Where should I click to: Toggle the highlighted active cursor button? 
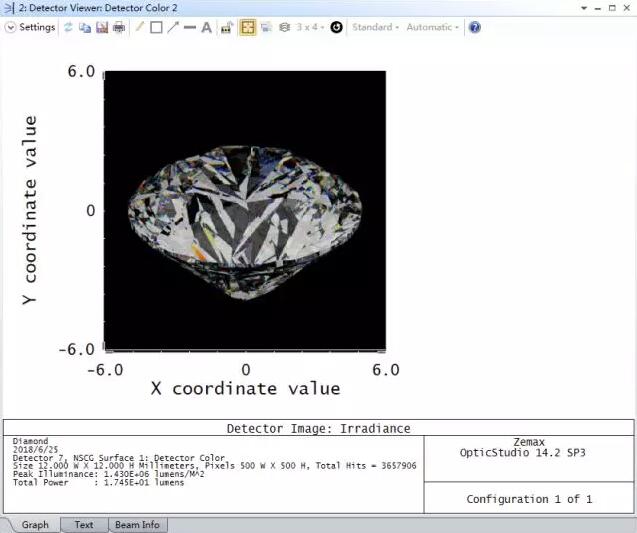pyautogui.click(x=247, y=27)
